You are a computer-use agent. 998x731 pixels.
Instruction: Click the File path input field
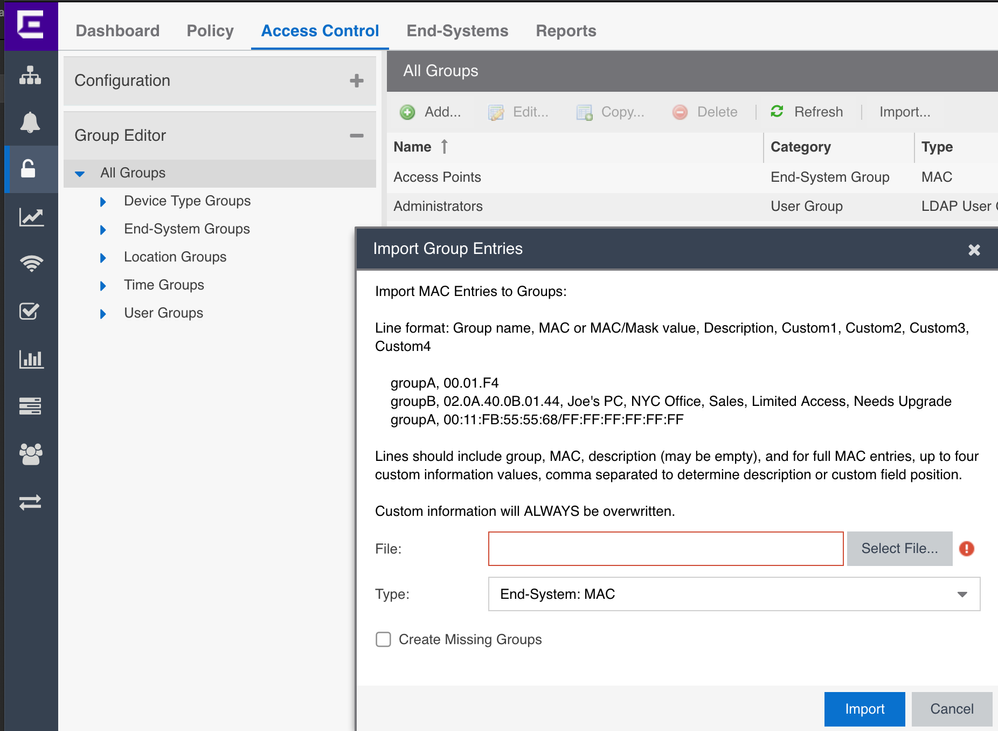tap(665, 549)
